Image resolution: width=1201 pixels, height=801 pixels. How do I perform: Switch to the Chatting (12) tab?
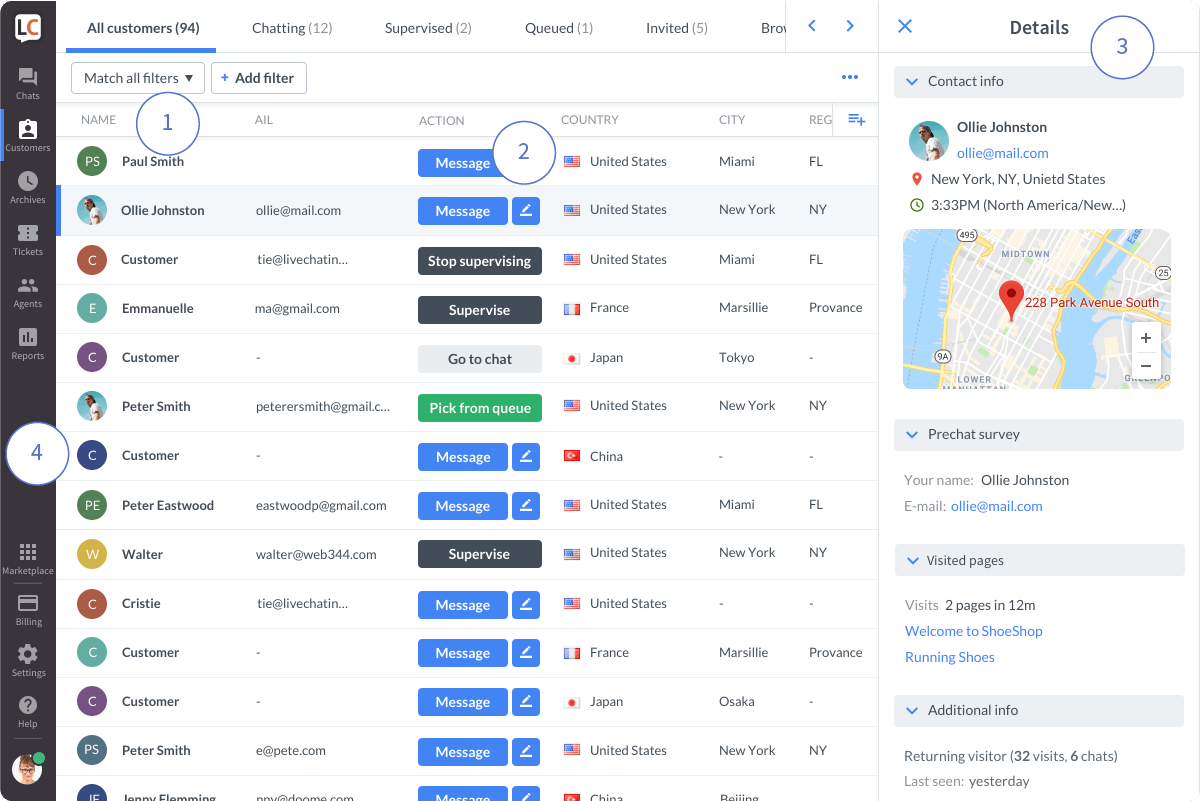(292, 28)
